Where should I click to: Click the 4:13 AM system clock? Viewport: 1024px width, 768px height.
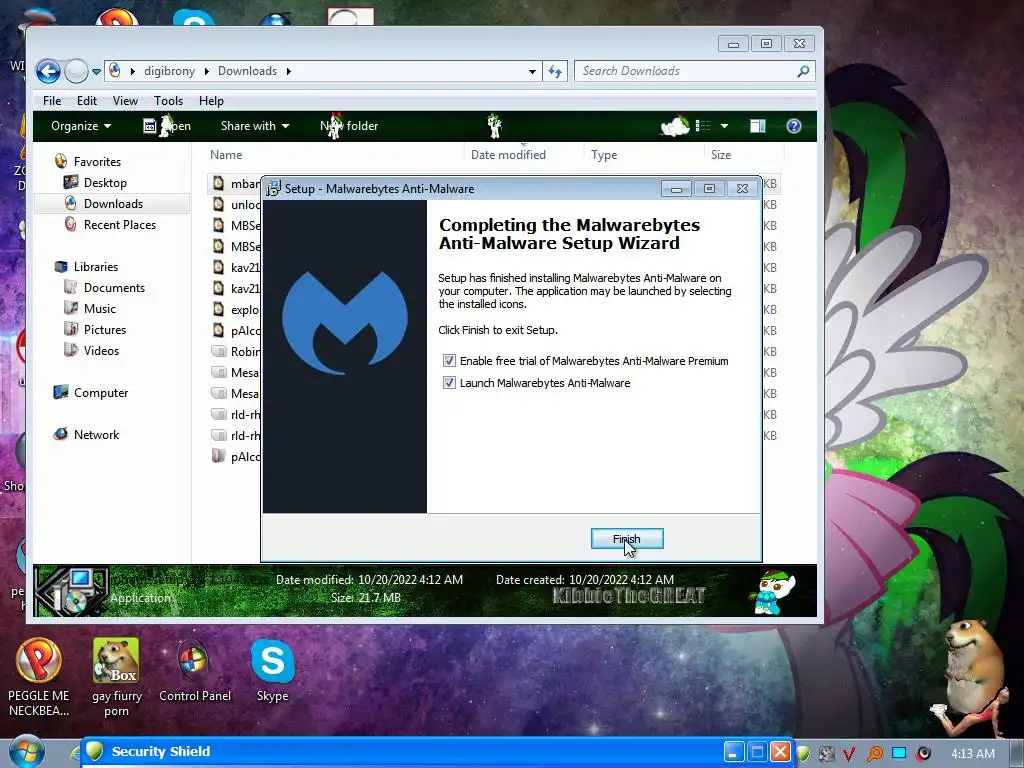[973, 754]
